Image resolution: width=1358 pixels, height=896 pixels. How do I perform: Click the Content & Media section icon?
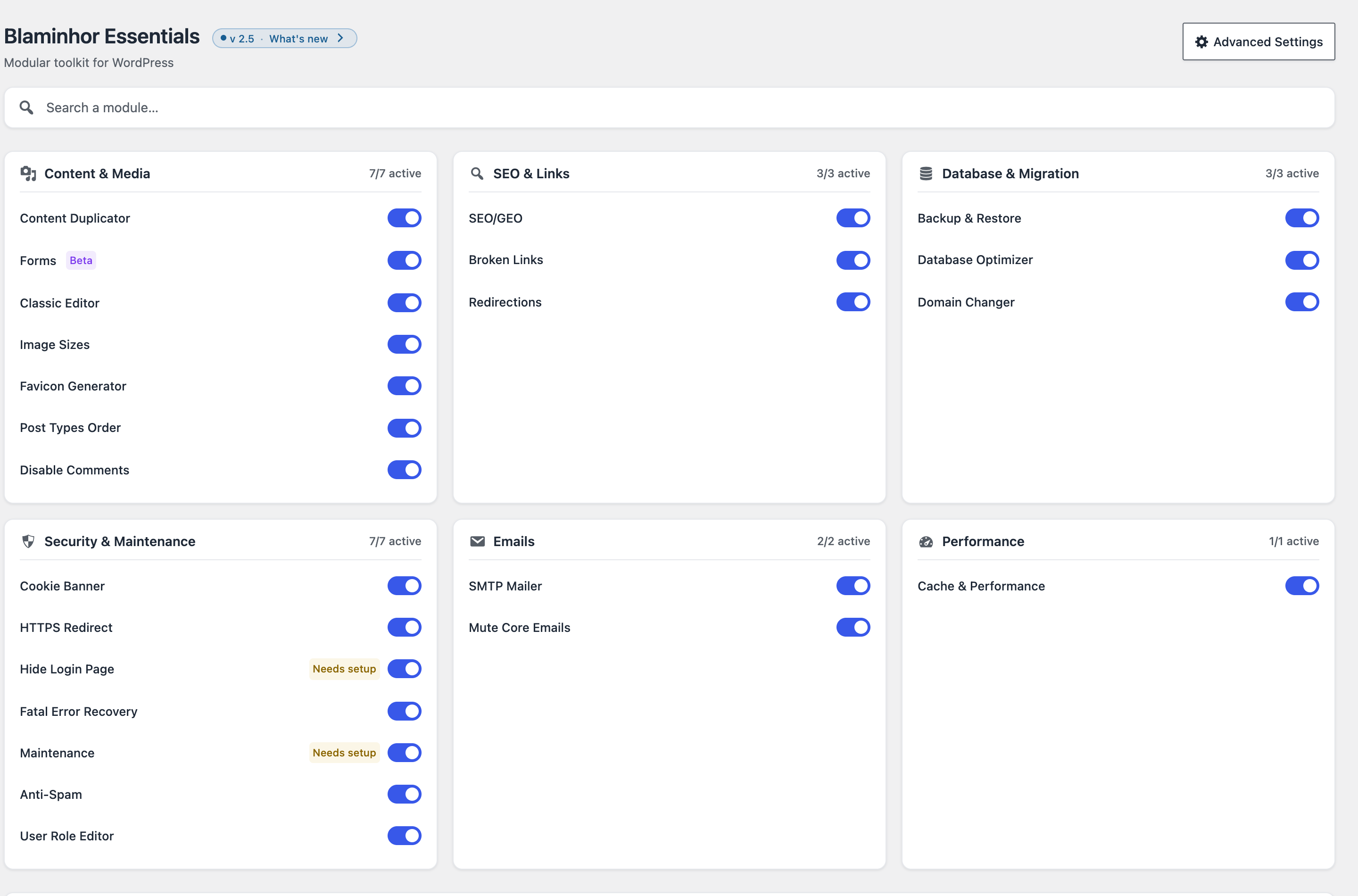pos(28,173)
